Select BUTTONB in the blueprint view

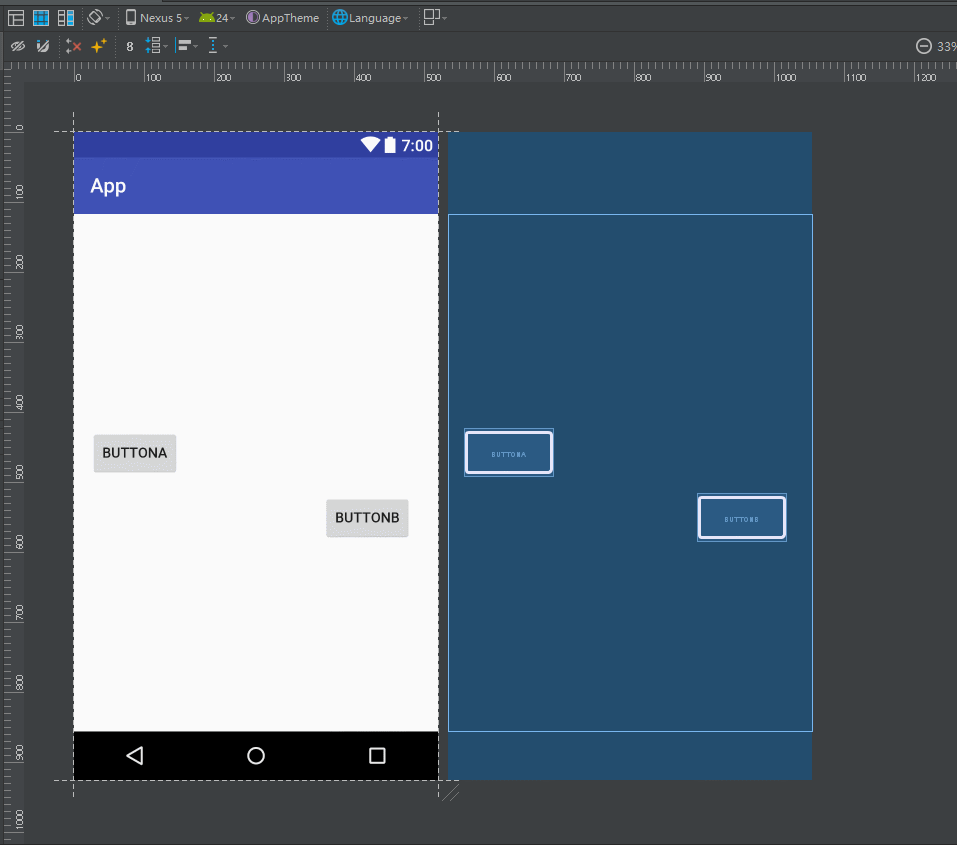point(741,518)
